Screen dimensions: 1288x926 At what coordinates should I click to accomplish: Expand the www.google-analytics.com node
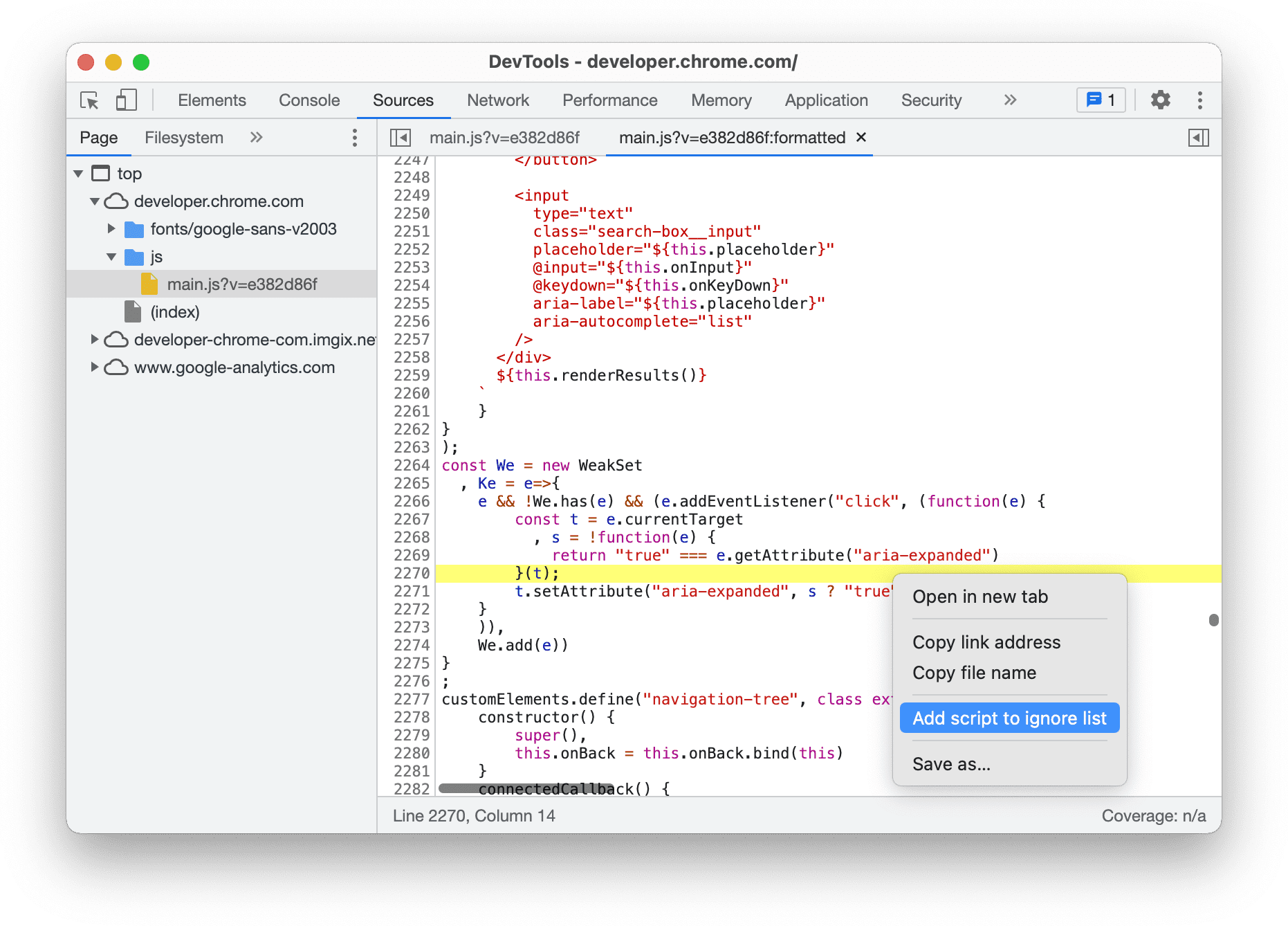click(x=95, y=367)
